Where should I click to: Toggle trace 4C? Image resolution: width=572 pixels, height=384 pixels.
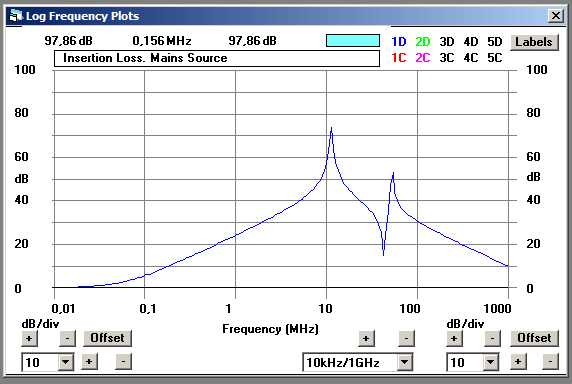(x=471, y=58)
